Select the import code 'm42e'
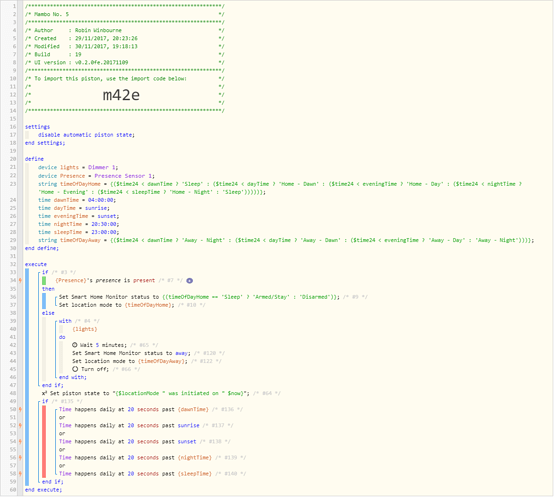Screen dimensions: 556x500 122,95
